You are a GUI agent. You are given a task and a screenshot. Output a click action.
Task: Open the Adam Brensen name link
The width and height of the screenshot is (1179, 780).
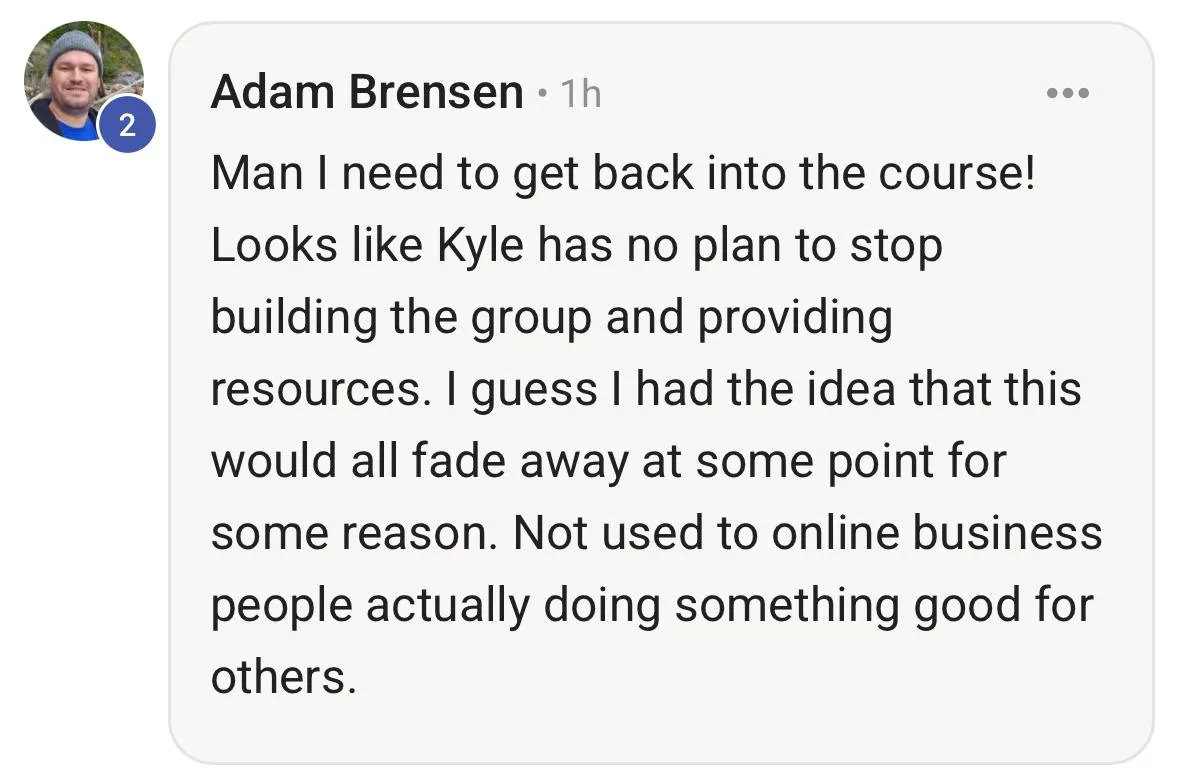click(366, 94)
